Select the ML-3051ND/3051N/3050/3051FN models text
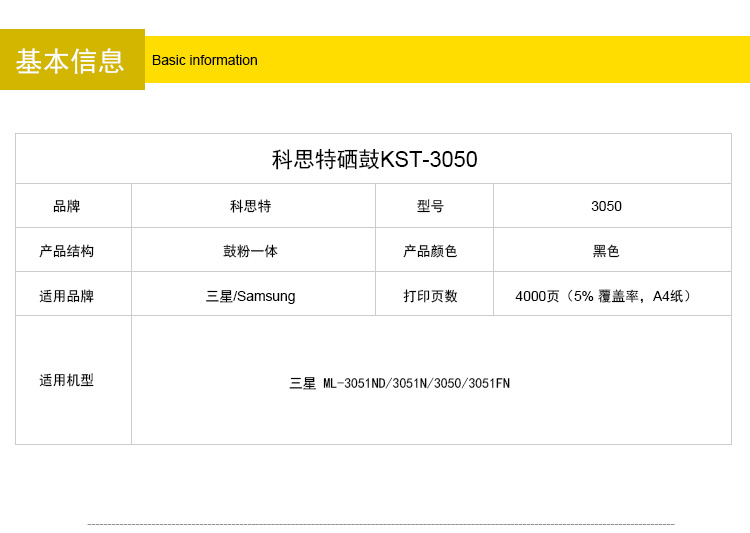 click(416, 383)
